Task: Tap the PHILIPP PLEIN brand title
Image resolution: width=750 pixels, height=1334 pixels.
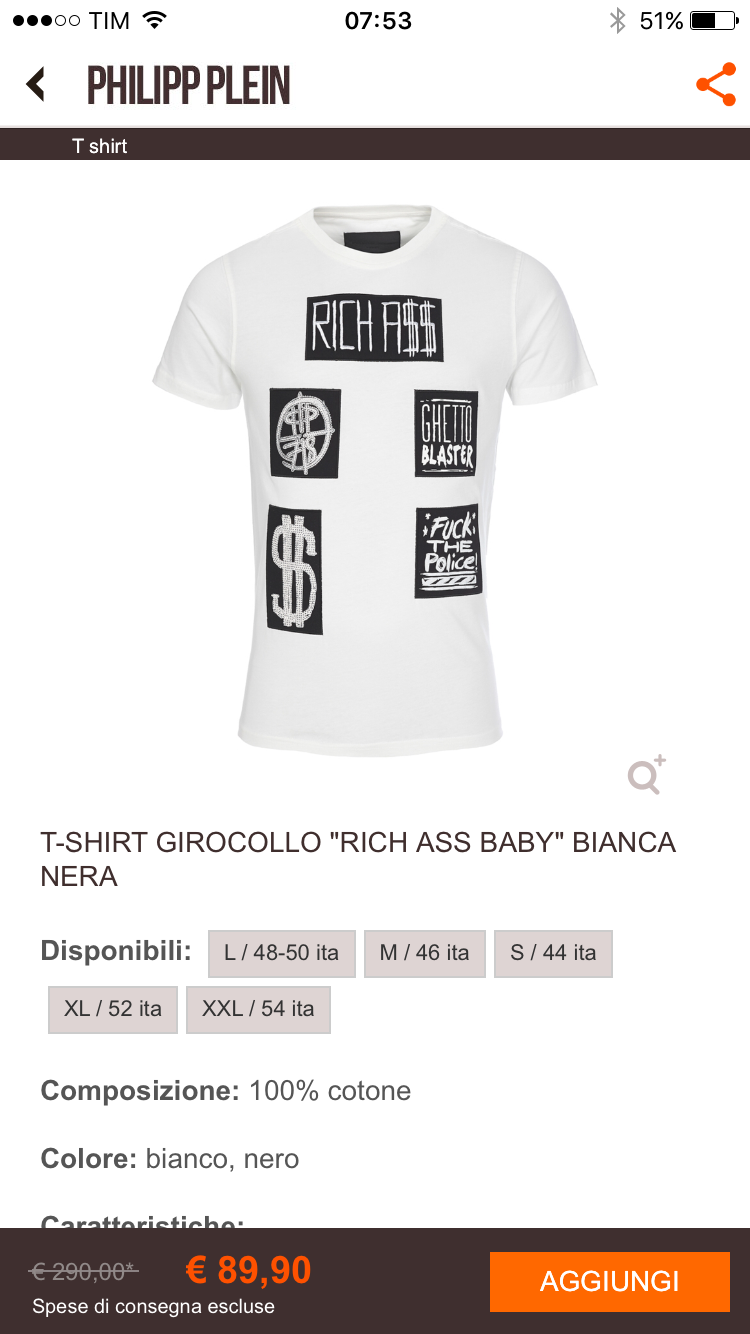Action: point(189,85)
